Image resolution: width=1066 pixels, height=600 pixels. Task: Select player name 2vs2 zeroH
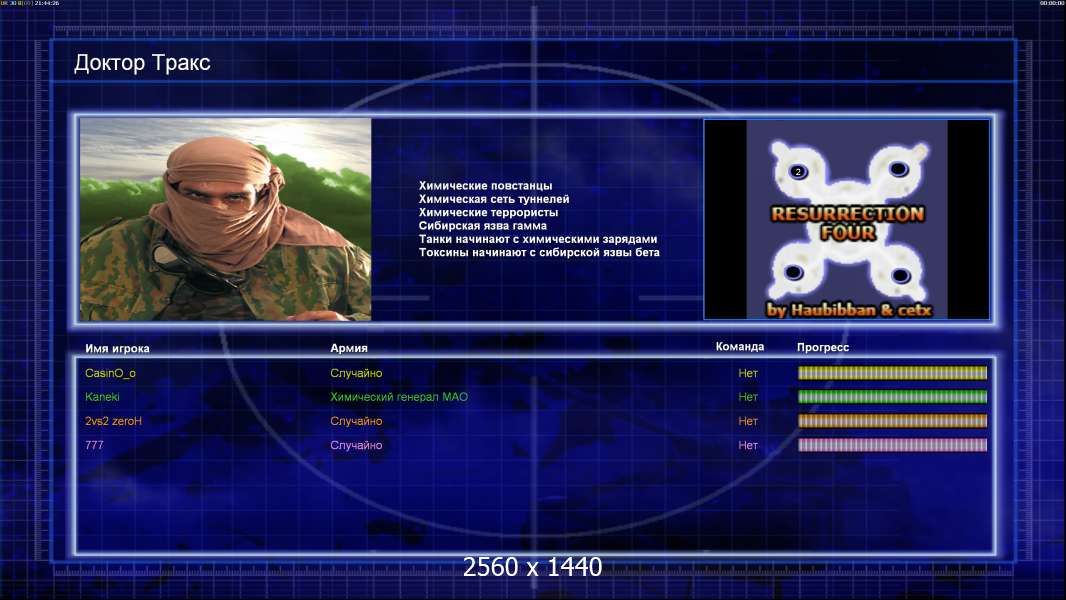point(114,421)
